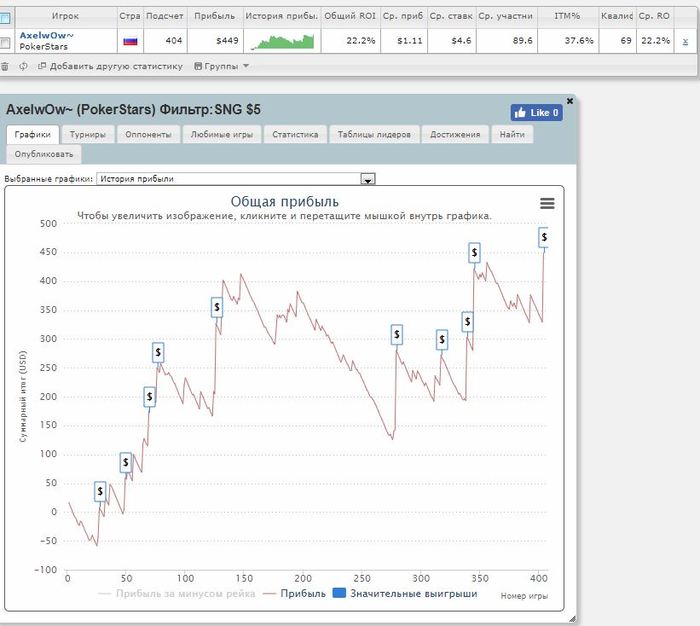Image resolution: width=700 pixels, height=626 pixels.
Task: Click the $4.6 average stake cell
Action: click(x=451, y=41)
